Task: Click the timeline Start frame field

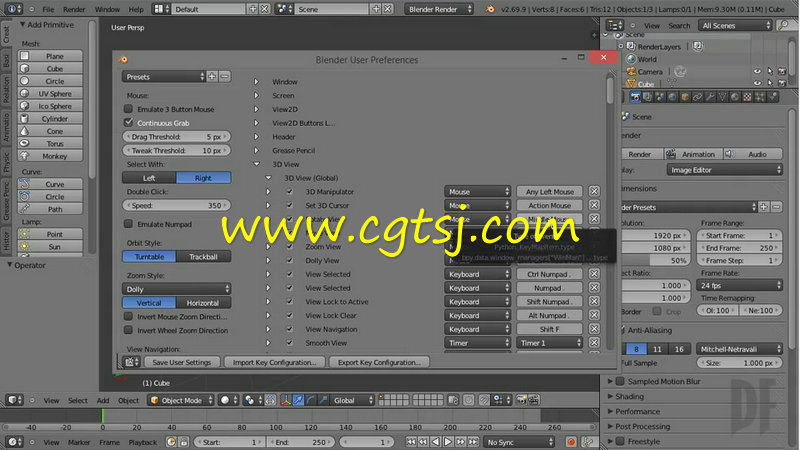Action: (229, 442)
